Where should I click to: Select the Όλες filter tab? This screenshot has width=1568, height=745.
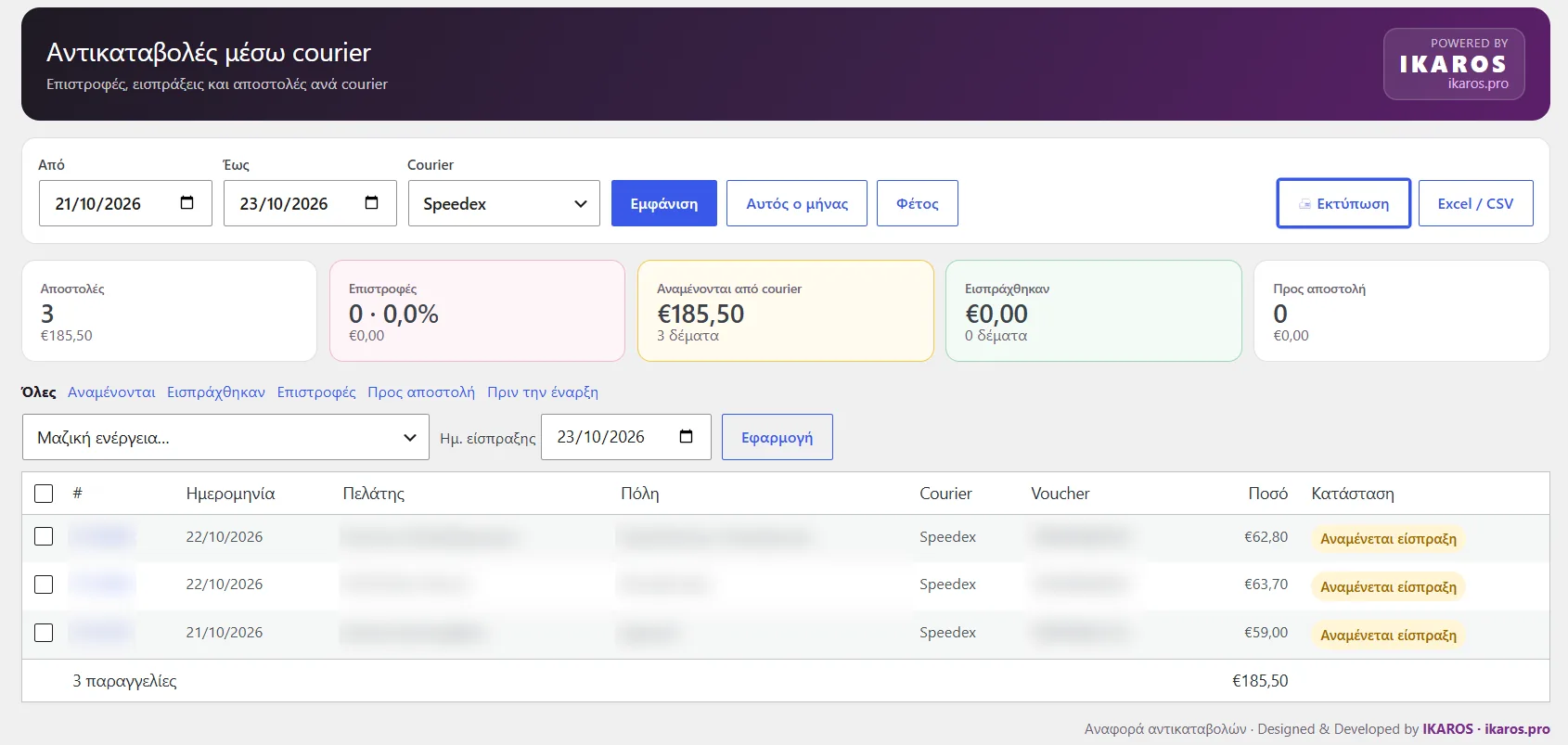tap(39, 392)
